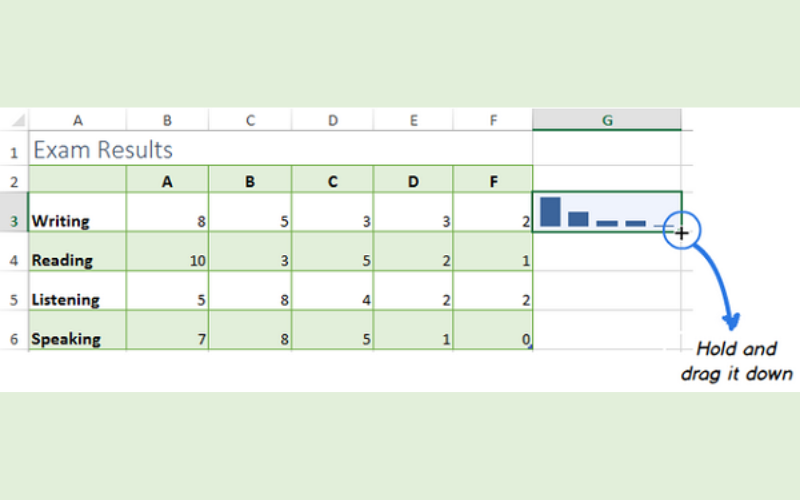Image resolution: width=800 pixels, height=500 pixels.
Task: Select column A header
Action: tap(78, 120)
